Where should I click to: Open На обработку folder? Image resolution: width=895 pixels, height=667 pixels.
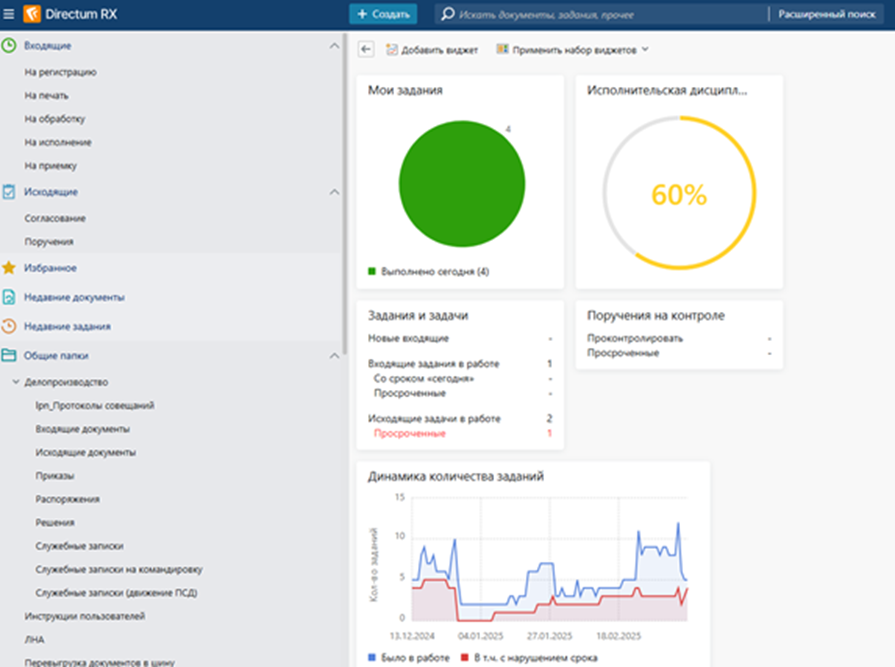[x=55, y=119]
